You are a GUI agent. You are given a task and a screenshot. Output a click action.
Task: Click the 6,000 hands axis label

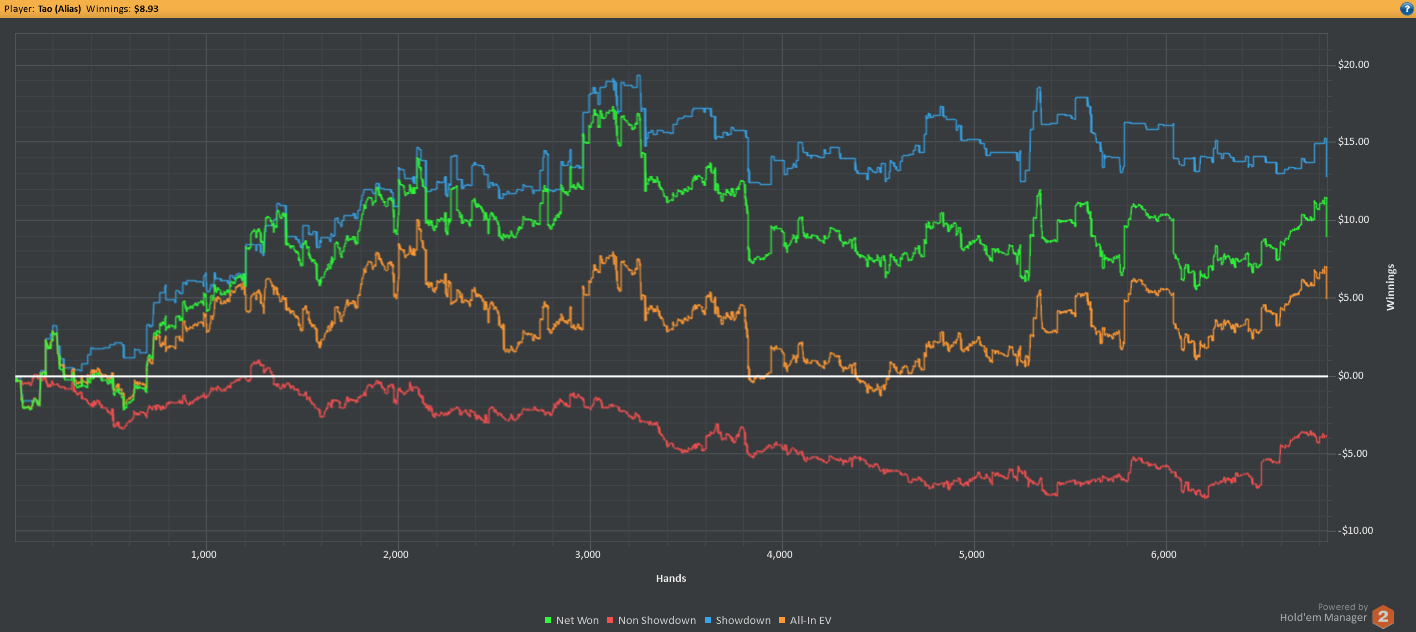[x=1164, y=553]
